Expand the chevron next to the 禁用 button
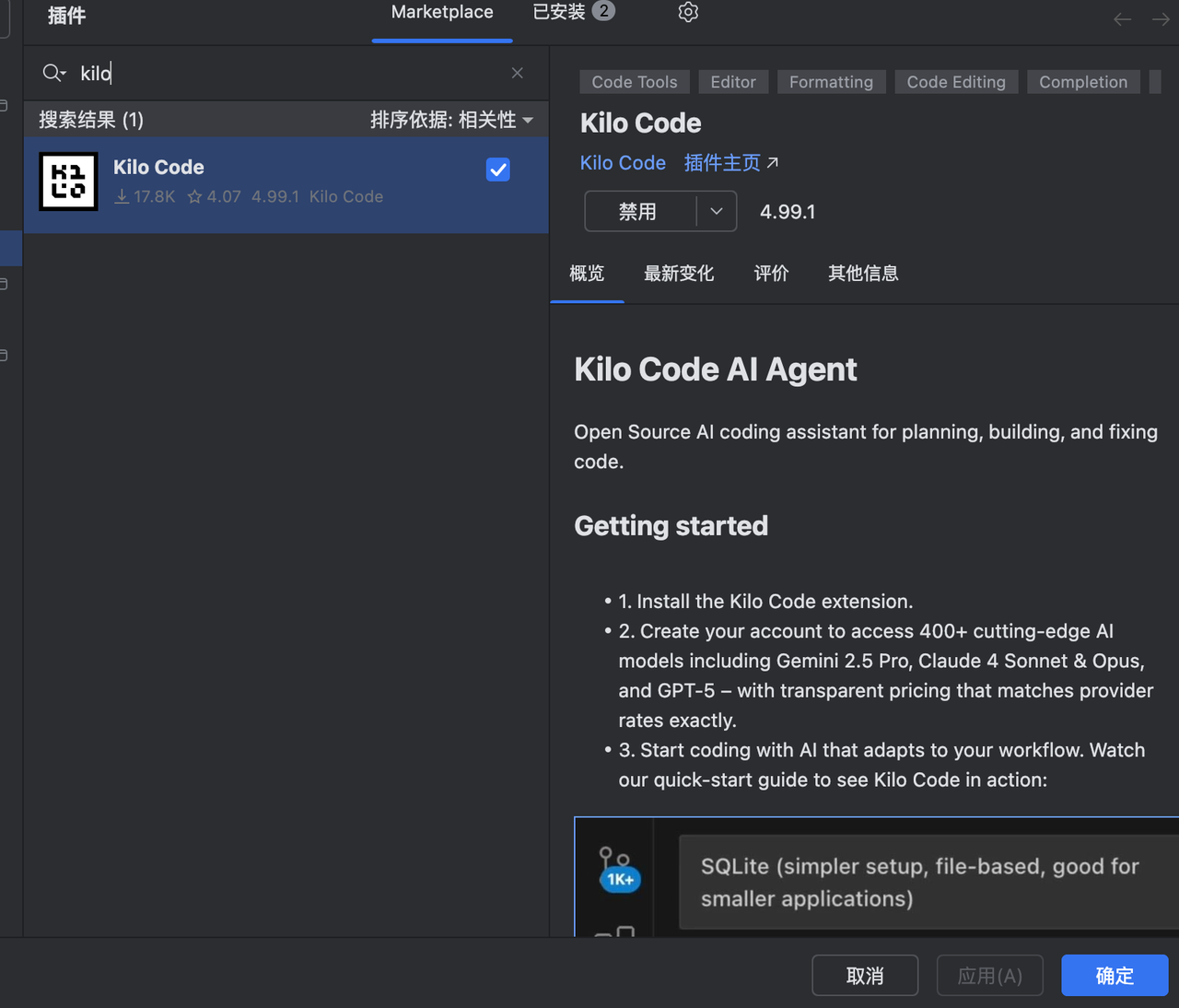Viewport: 1179px width, 1008px height. tap(716, 211)
